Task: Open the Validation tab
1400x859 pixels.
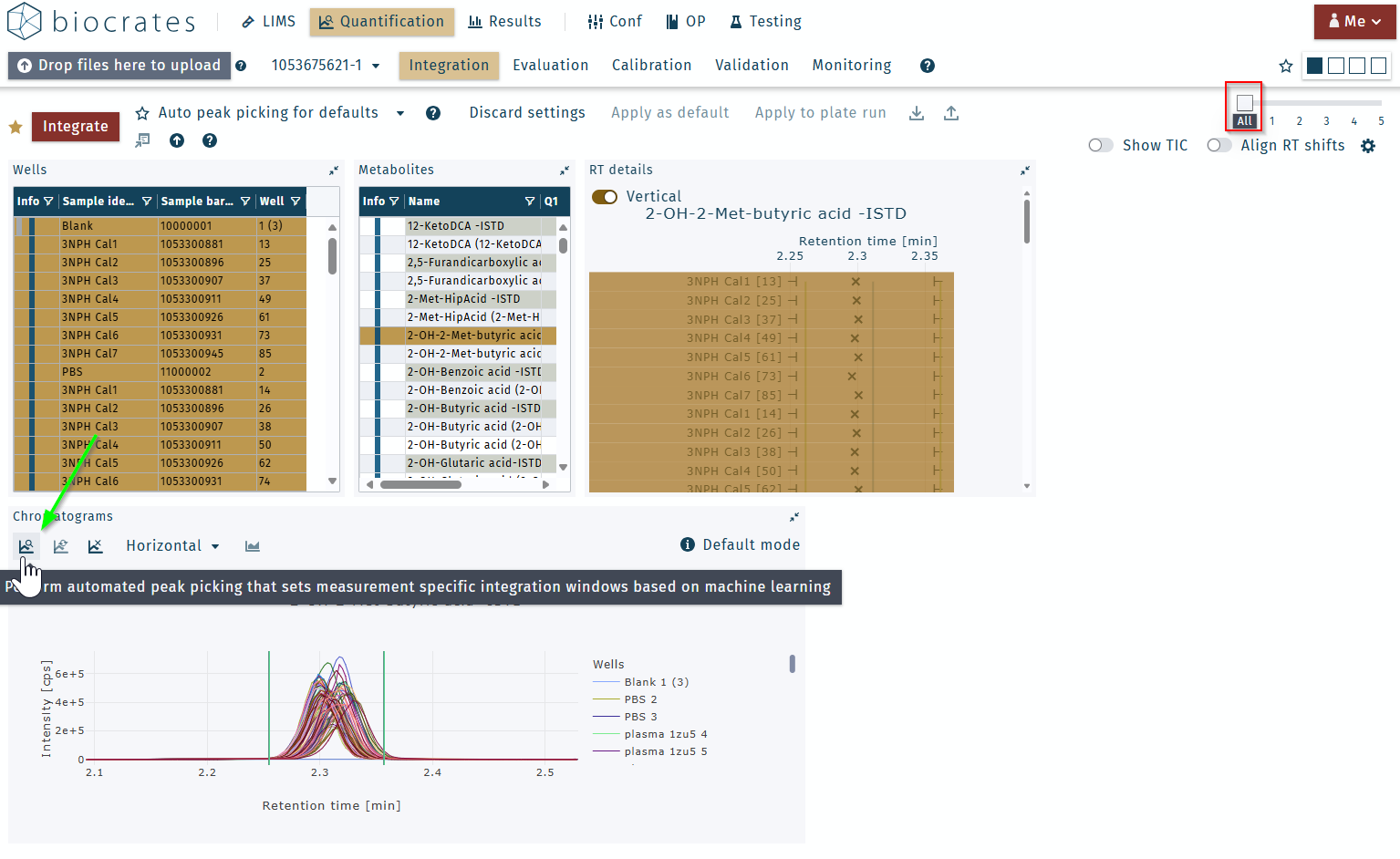Action: (x=752, y=66)
